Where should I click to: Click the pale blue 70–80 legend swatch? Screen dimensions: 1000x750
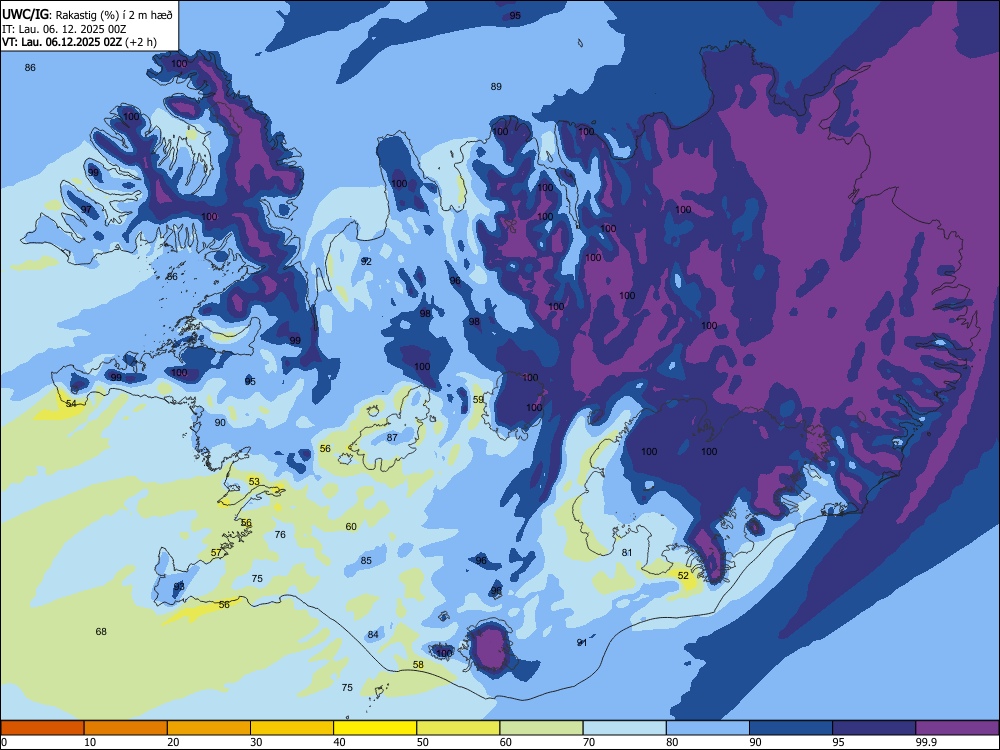click(x=624, y=728)
